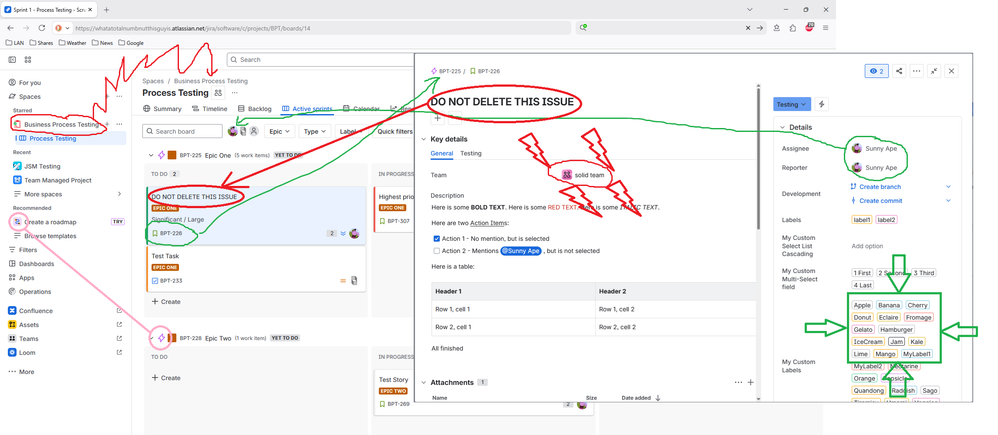Switch to the Summary tab
The image size is (998, 435).
coord(162,109)
